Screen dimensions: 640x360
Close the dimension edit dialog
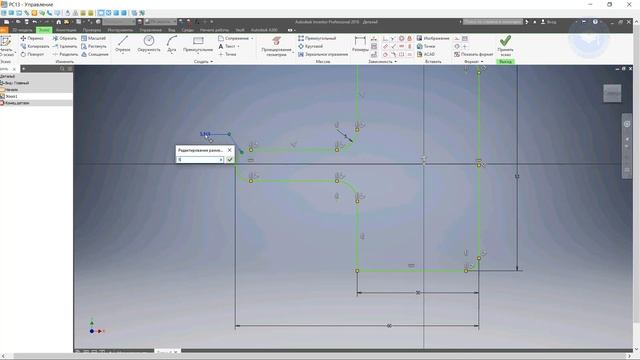click(229, 150)
